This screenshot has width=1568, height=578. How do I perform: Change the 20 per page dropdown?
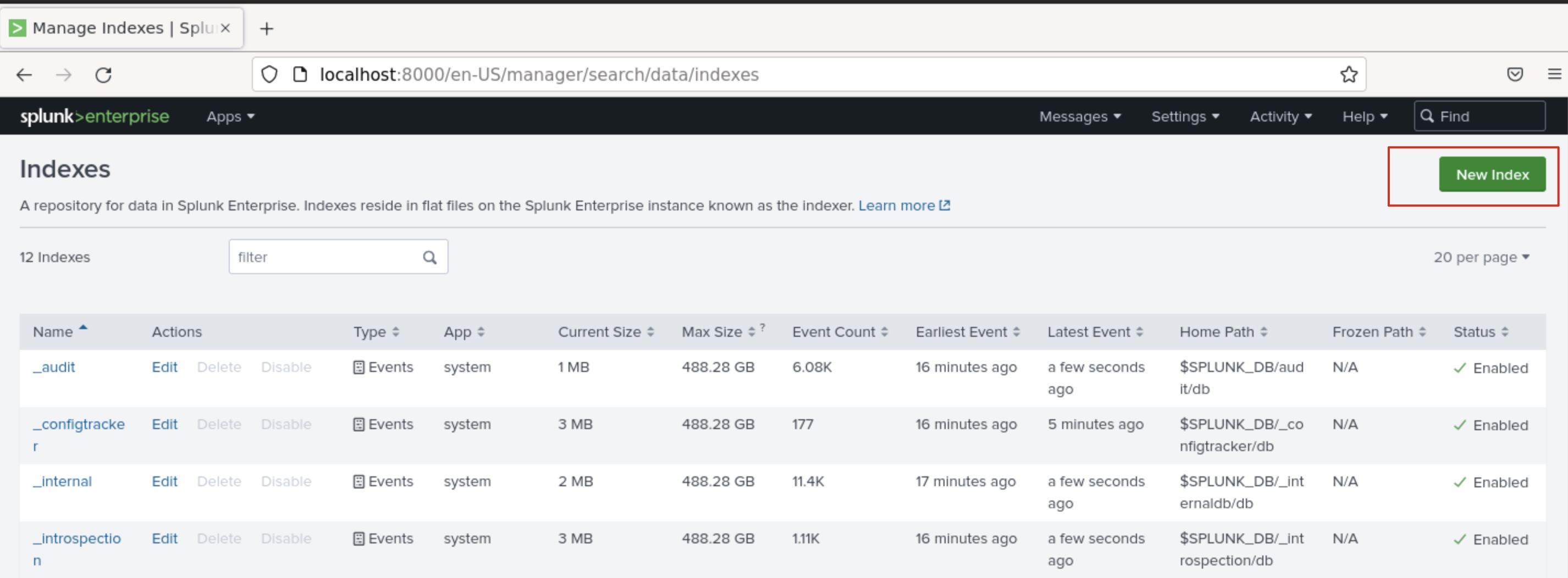pos(1481,257)
